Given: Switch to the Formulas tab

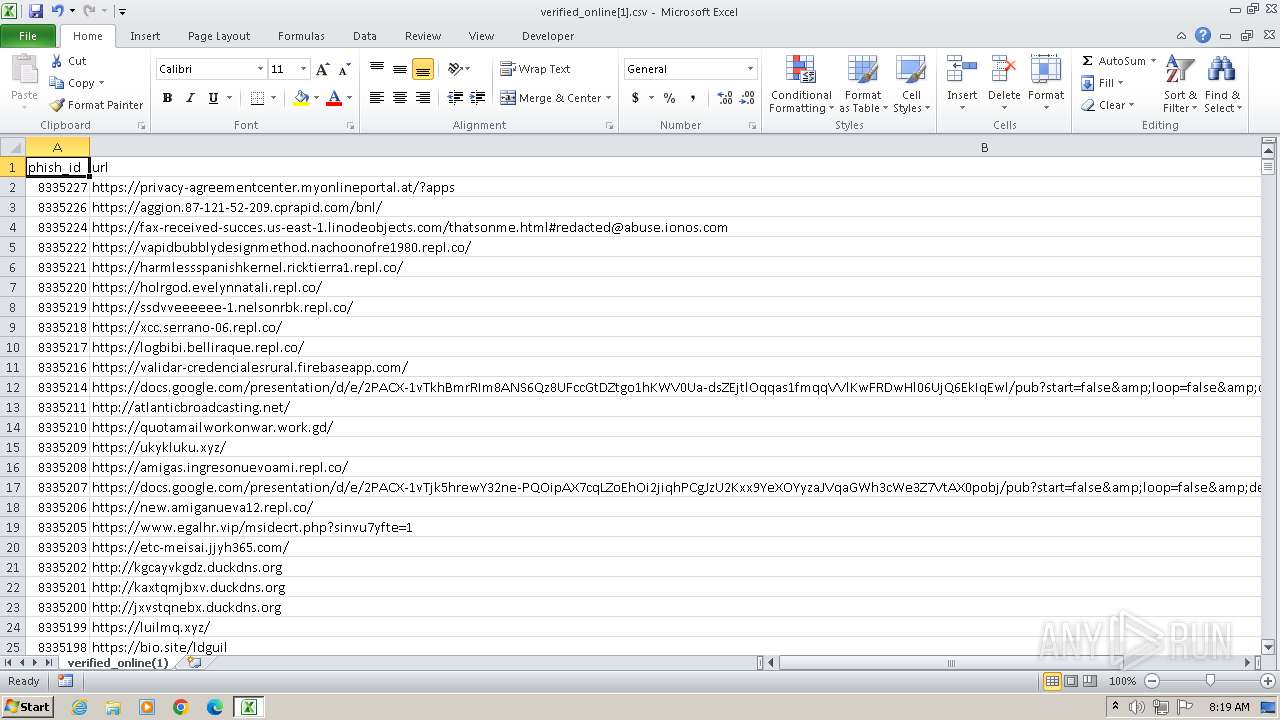Looking at the screenshot, I should (x=301, y=36).
